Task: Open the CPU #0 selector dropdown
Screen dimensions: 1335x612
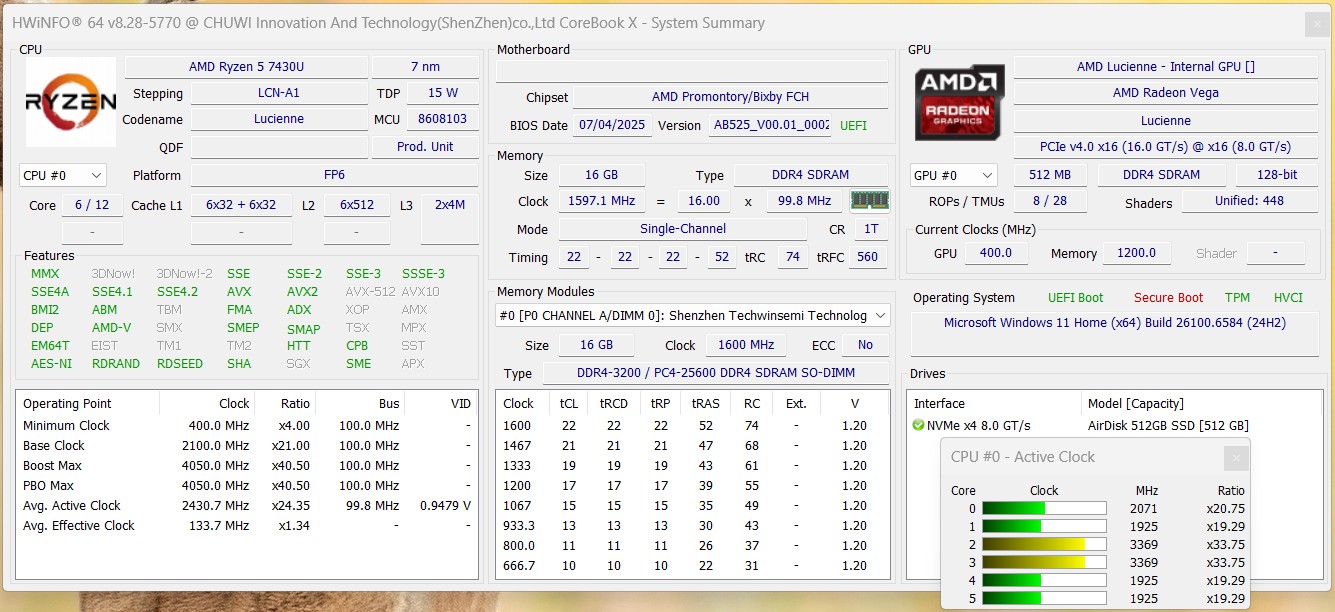Action: pos(62,175)
